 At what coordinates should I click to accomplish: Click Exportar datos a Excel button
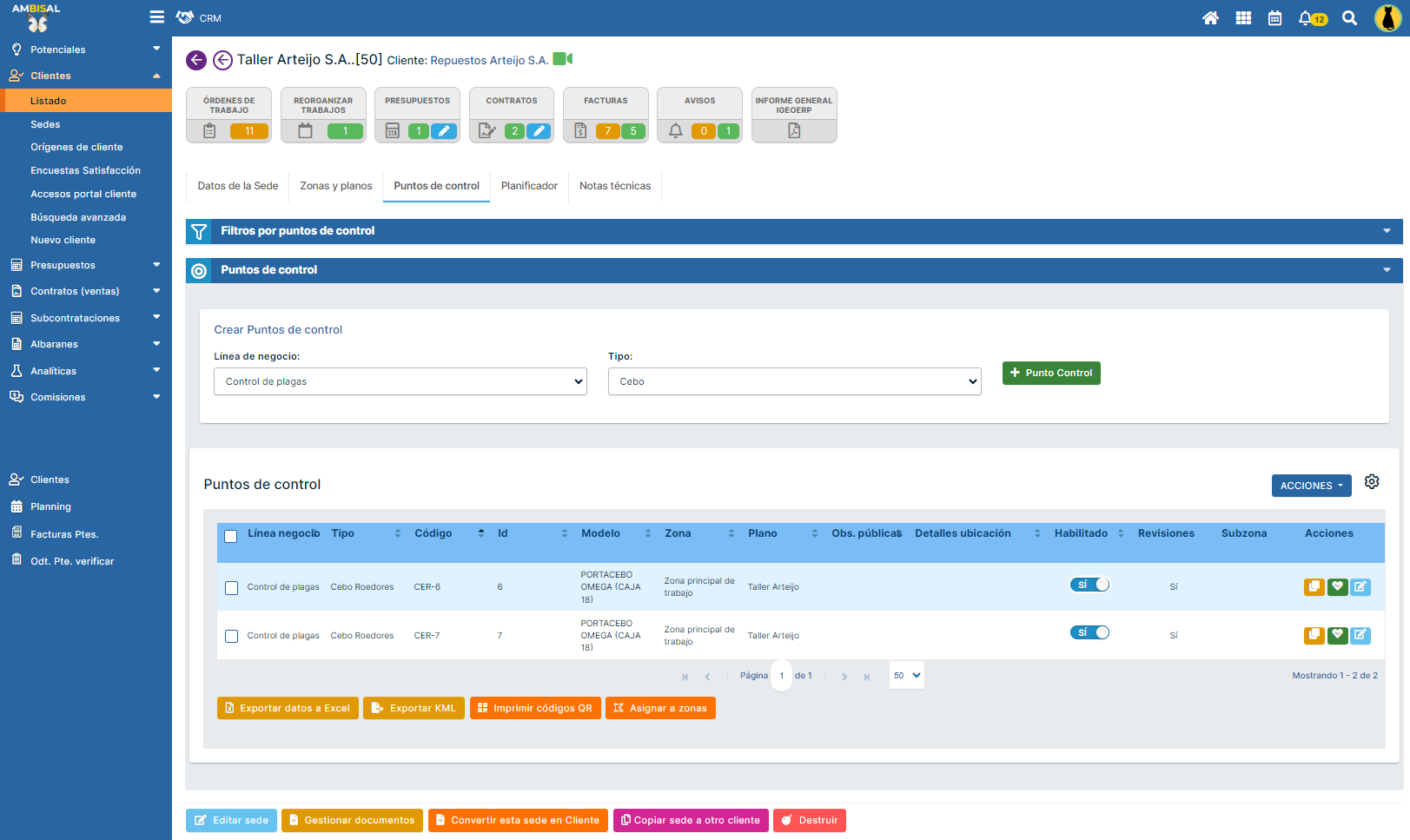288,708
